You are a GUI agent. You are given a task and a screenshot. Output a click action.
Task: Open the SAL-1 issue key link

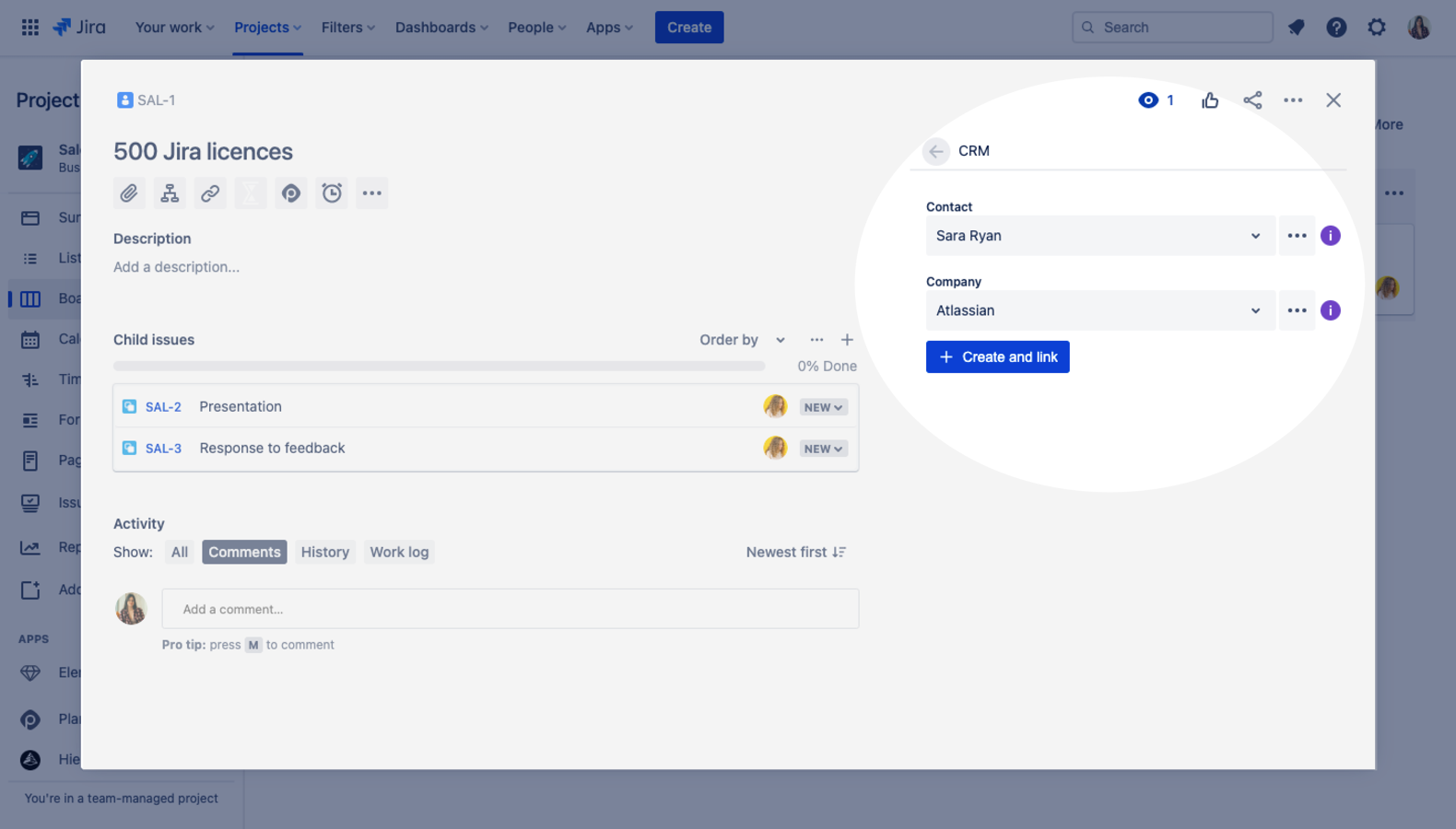[x=156, y=100]
